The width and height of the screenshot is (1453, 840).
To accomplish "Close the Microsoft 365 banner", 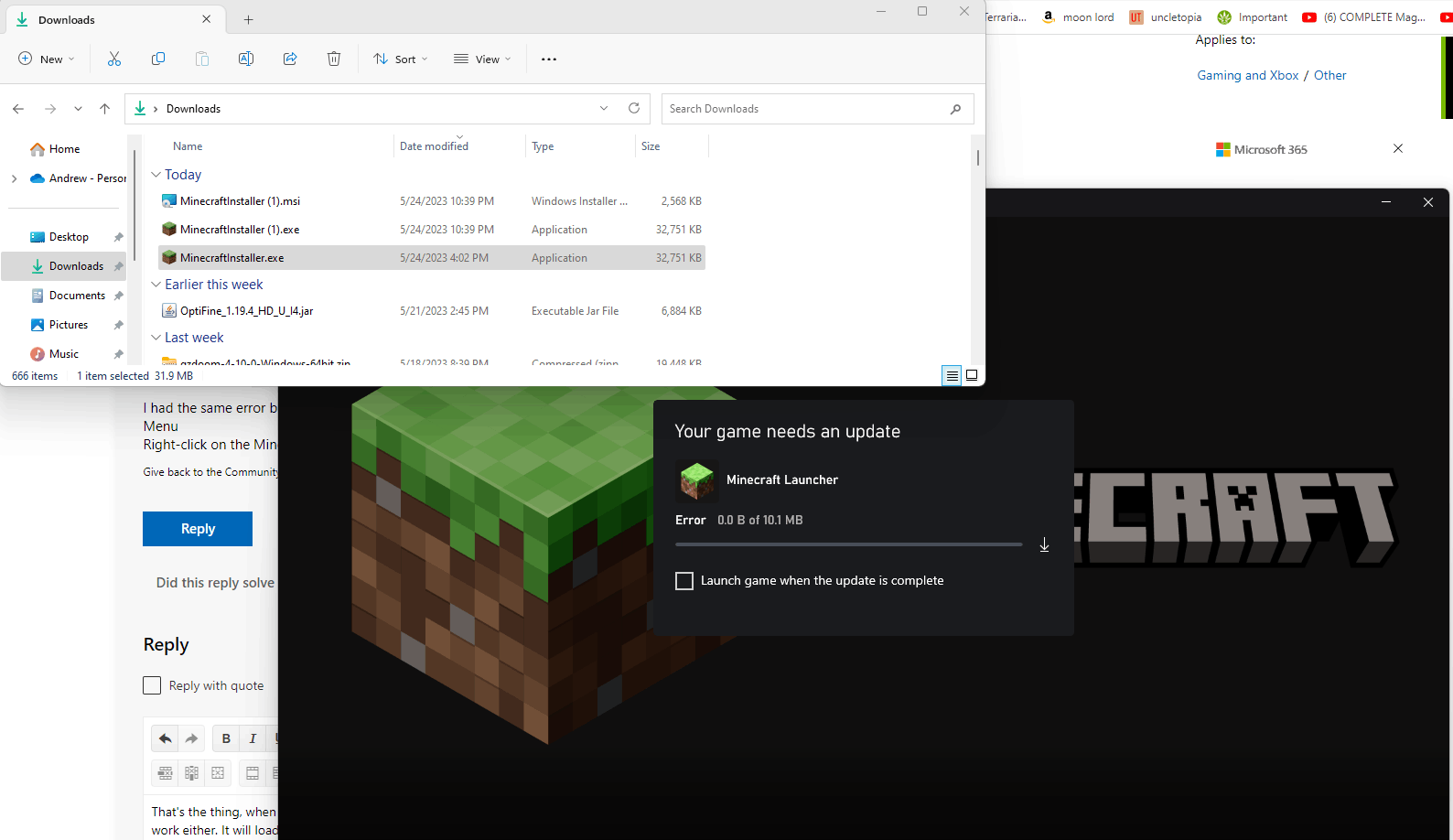I will tap(1398, 148).
